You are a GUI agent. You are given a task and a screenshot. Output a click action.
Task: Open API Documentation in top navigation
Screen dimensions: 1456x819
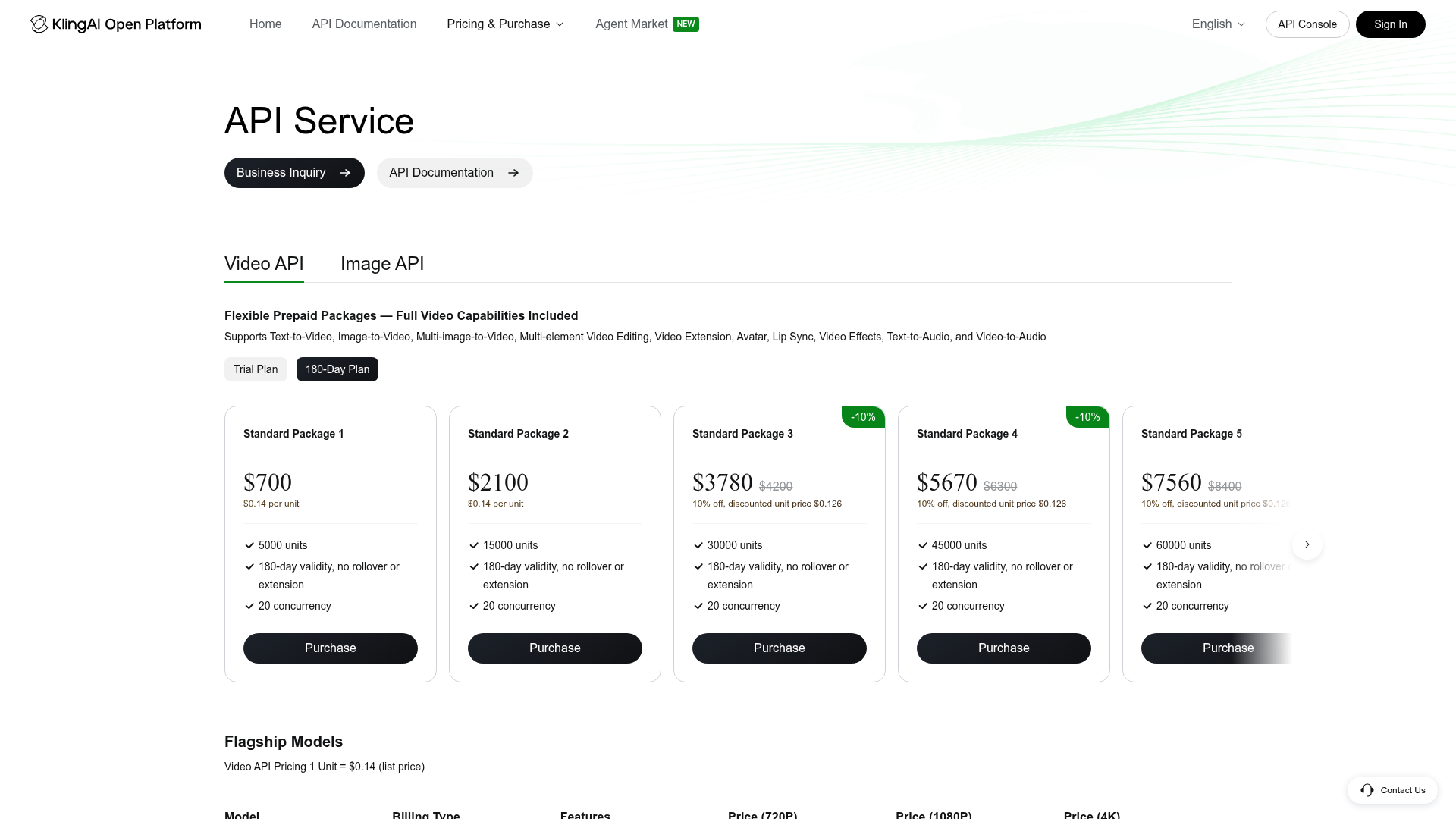(x=364, y=24)
